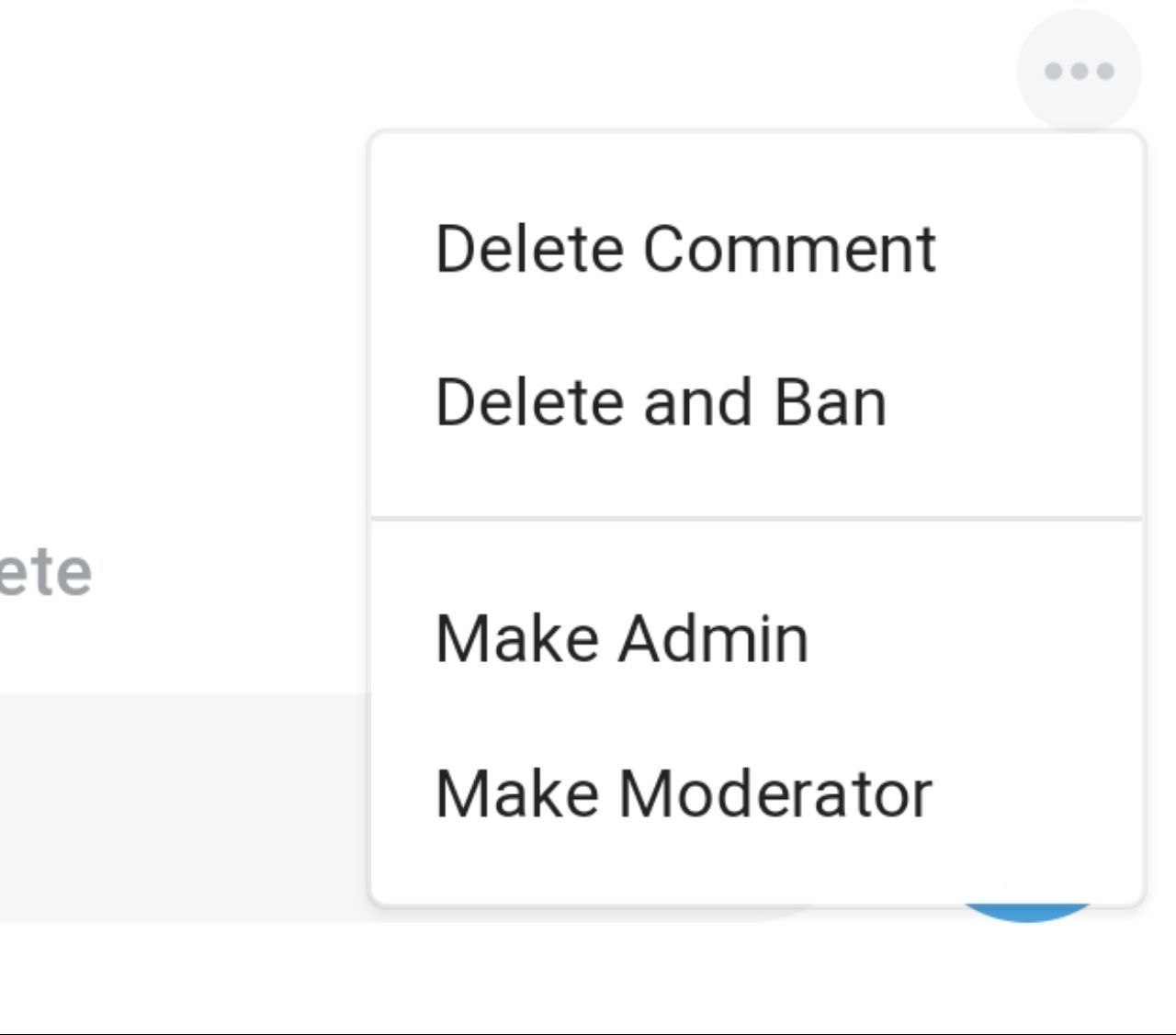Click the three-dot more options icon
Image resolution: width=1176 pixels, height=1035 pixels.
click(x=1079, y=71)
